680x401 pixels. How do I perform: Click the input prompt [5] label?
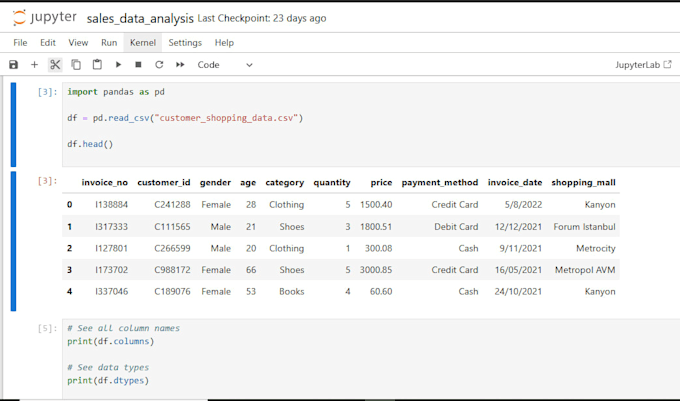point(47,328)
